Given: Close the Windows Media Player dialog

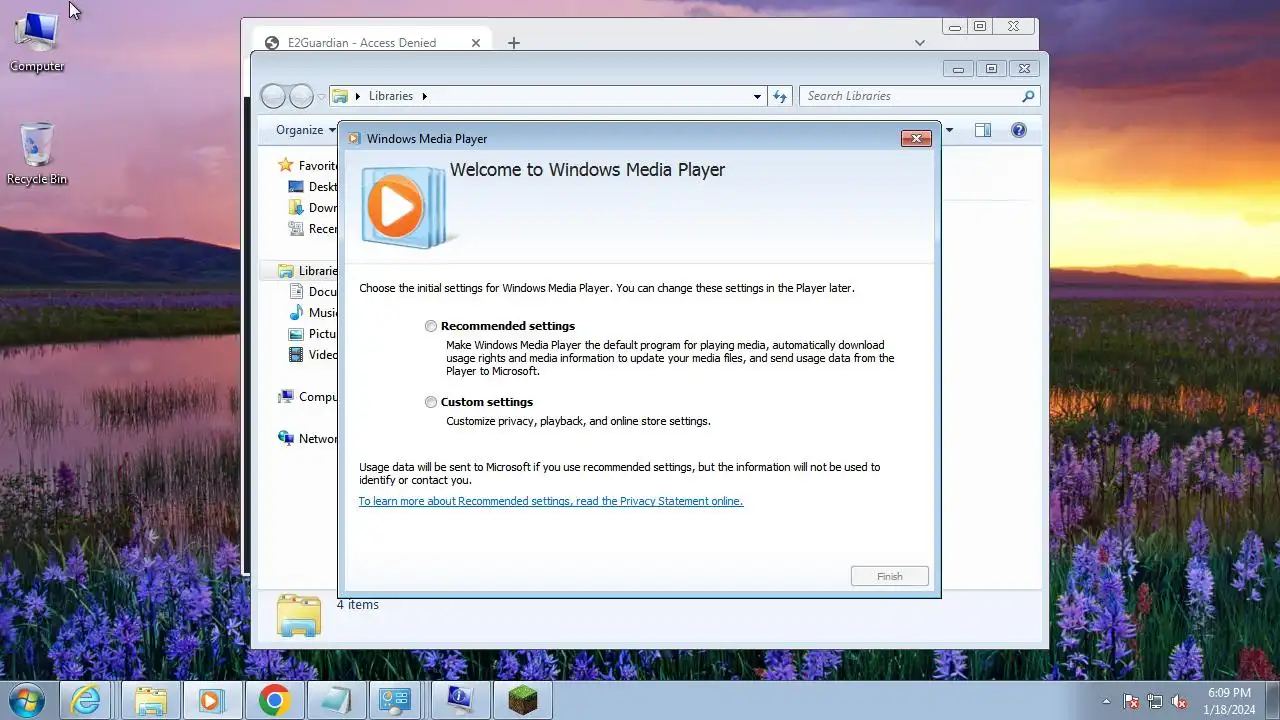Looking at the screenshot, I should click(916, 138).
